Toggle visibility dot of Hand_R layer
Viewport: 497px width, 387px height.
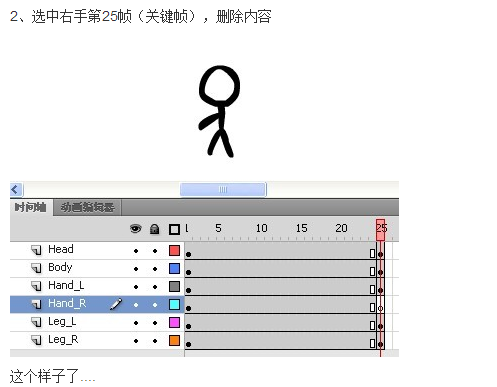click(136, 305)
